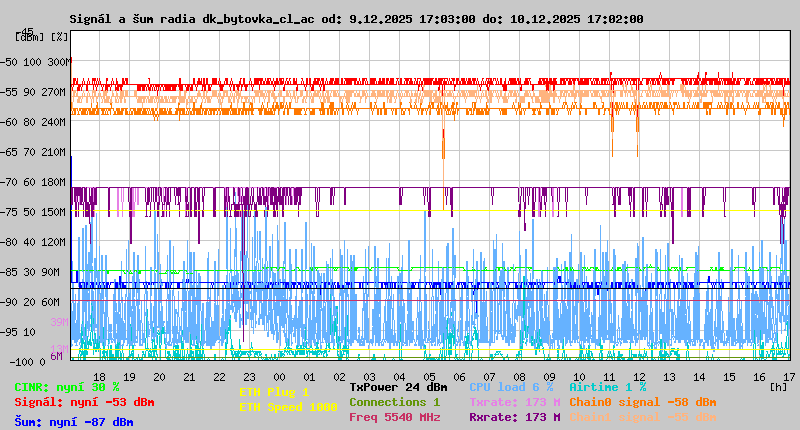Viewport: 800px width, 430px height.
Task: Click the '11' hour tick on x-axis
Action: click(x=609, y=377)
